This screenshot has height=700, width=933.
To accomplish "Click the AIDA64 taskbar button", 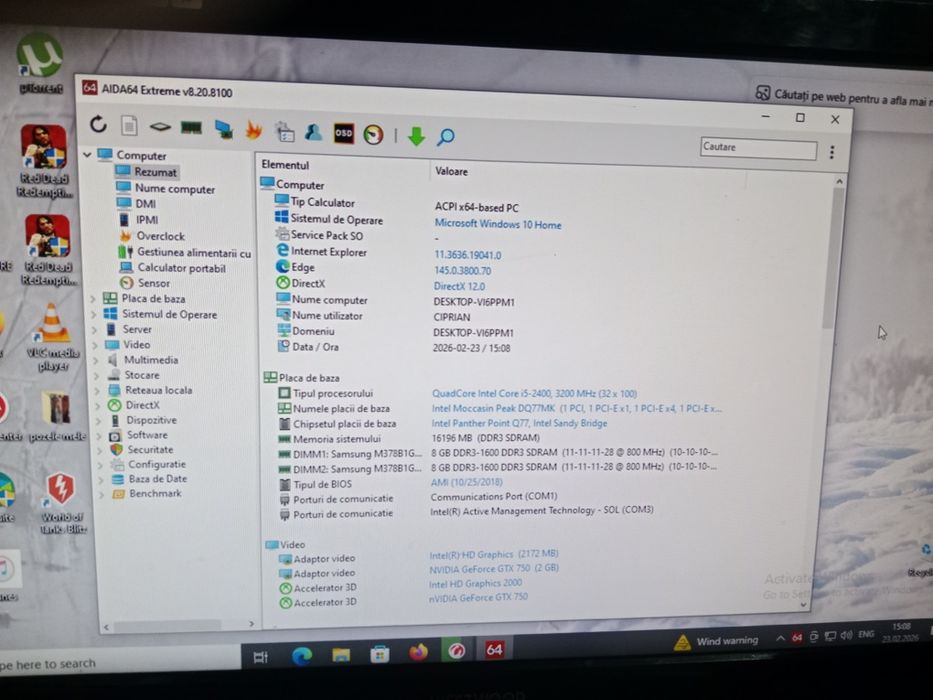I will pyautogui.click(x=494, y=649).
